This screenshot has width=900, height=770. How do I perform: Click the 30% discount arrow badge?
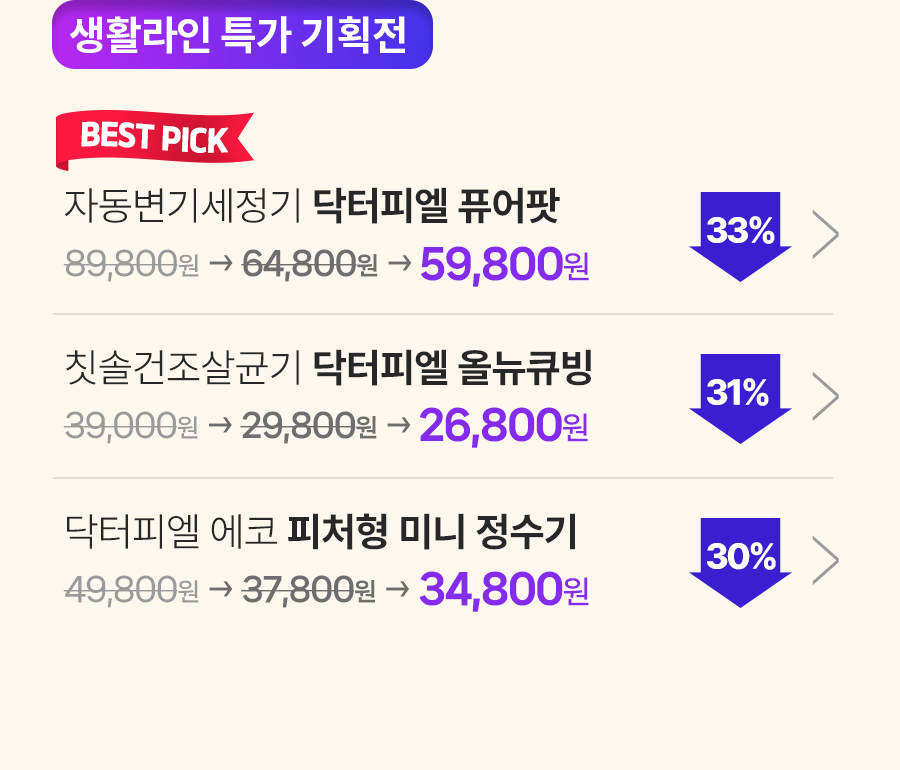tap(740, 563)
